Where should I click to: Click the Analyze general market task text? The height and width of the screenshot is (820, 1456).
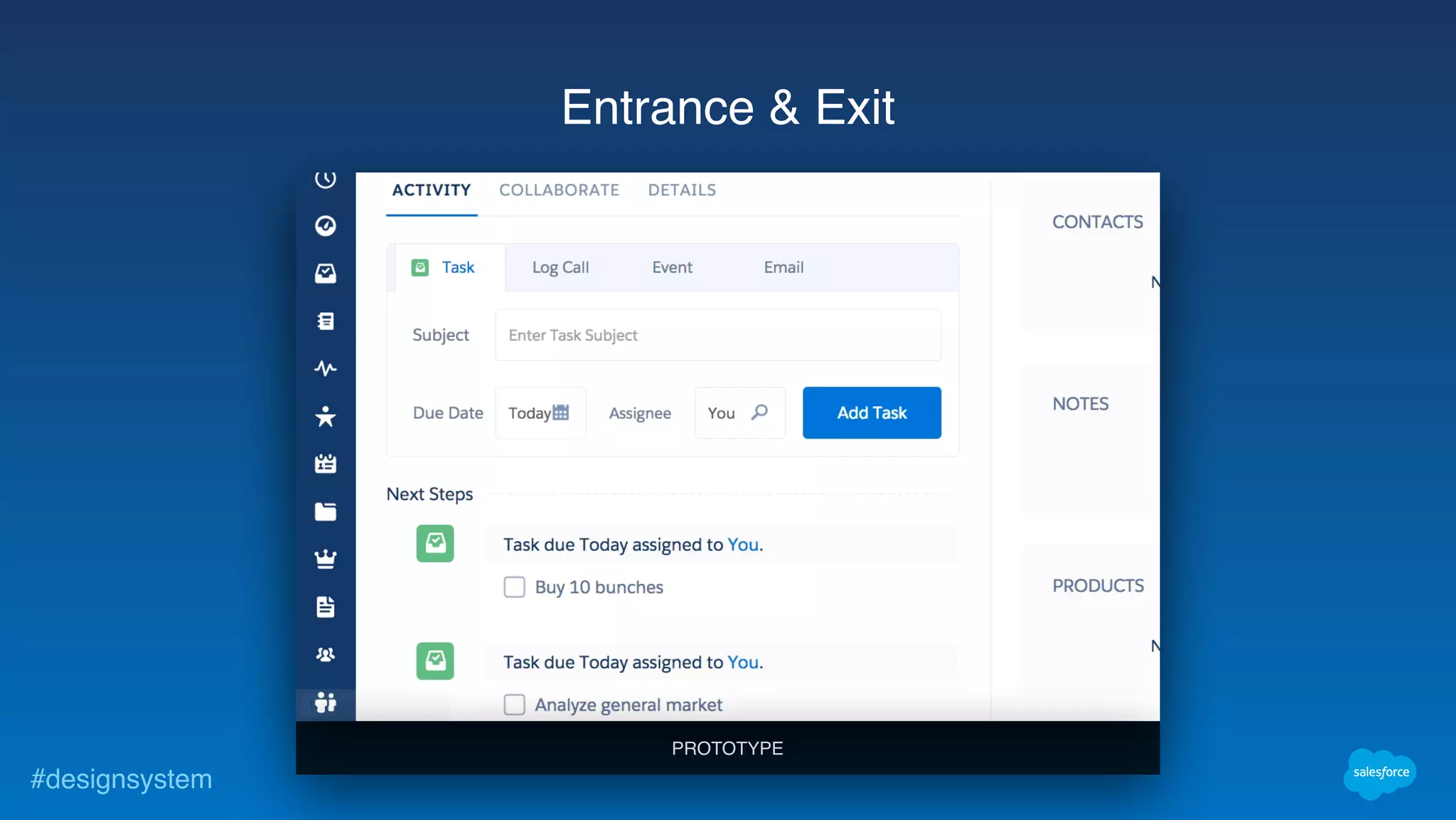(628, 705)
